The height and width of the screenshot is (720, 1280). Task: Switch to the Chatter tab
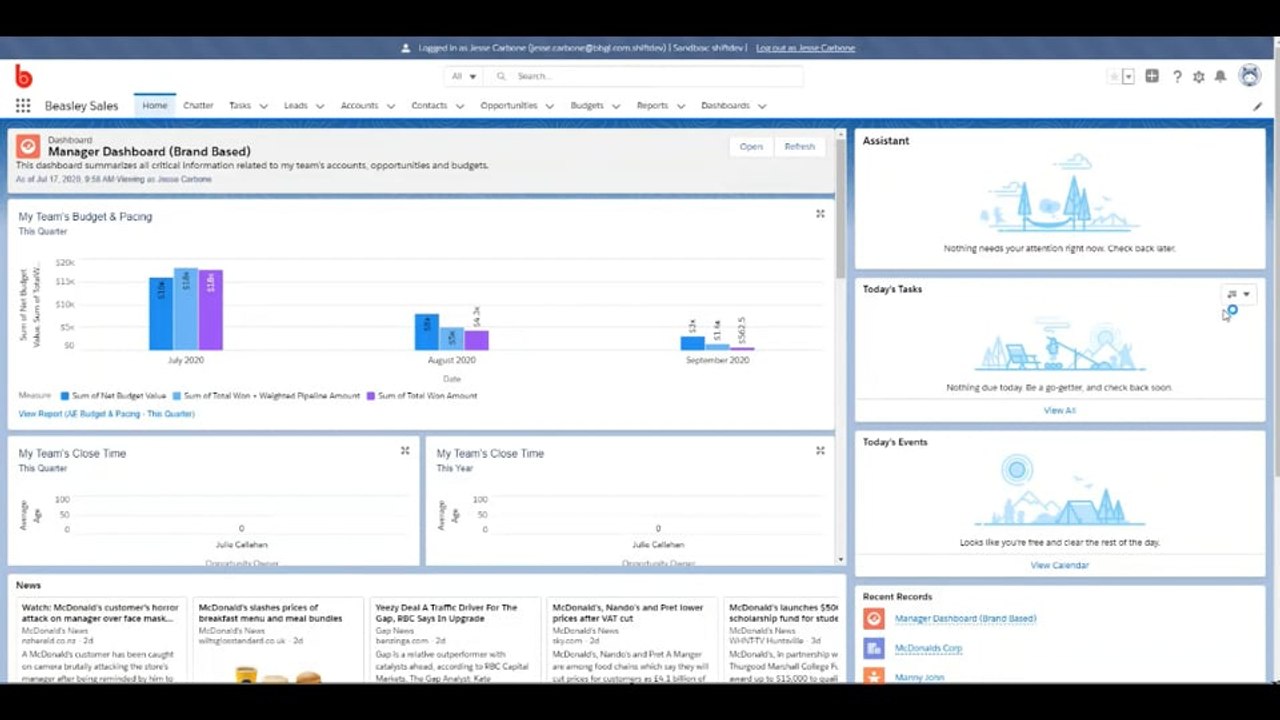click(x=198, y=105)
